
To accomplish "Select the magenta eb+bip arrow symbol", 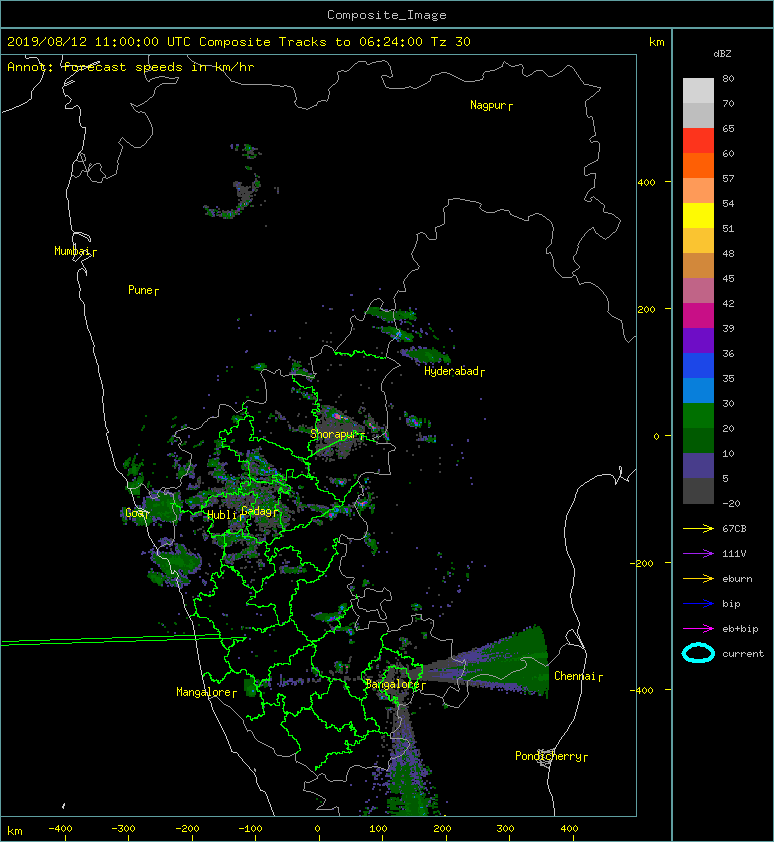I will tap(698, 629).
